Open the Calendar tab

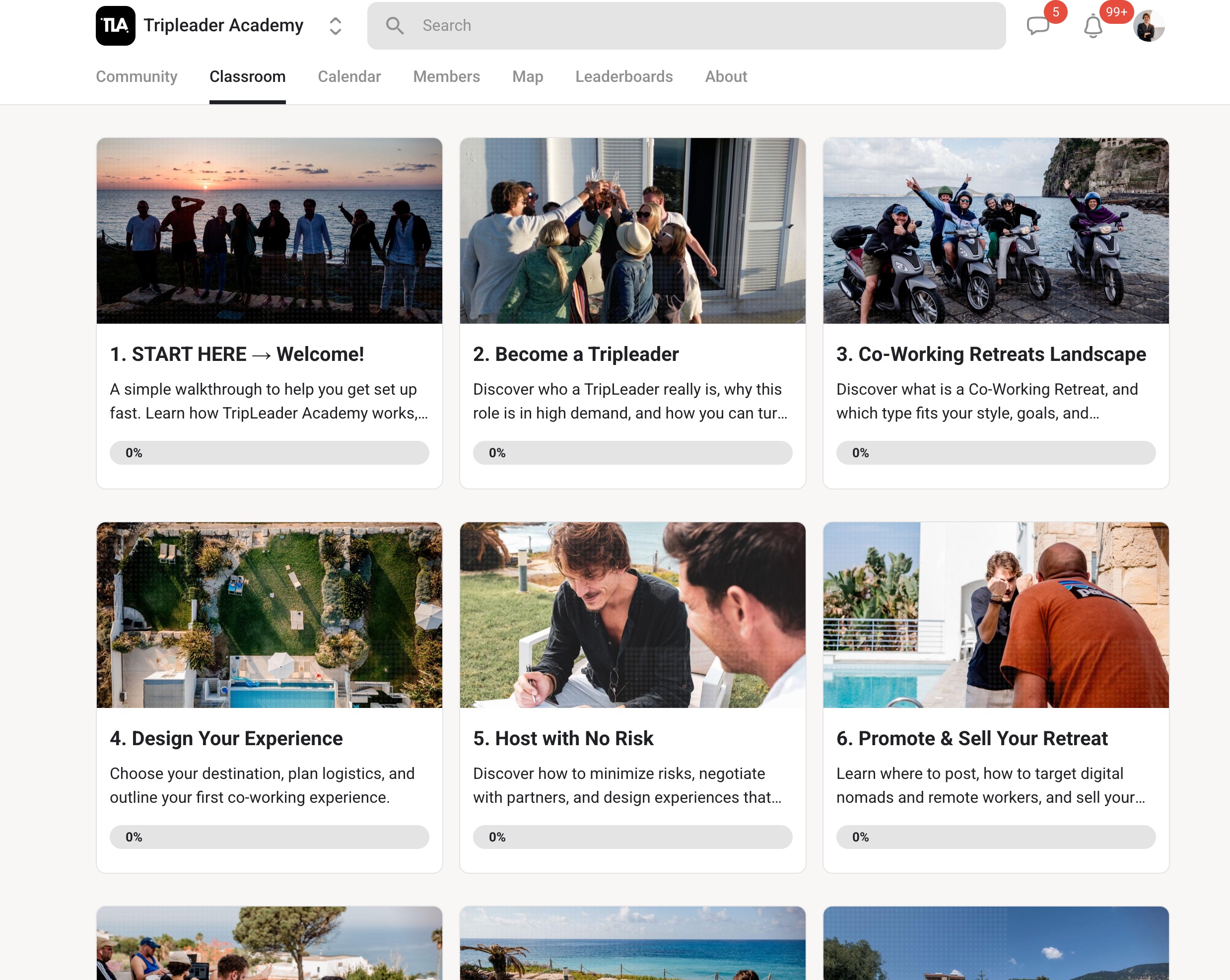tap(349, 76)
